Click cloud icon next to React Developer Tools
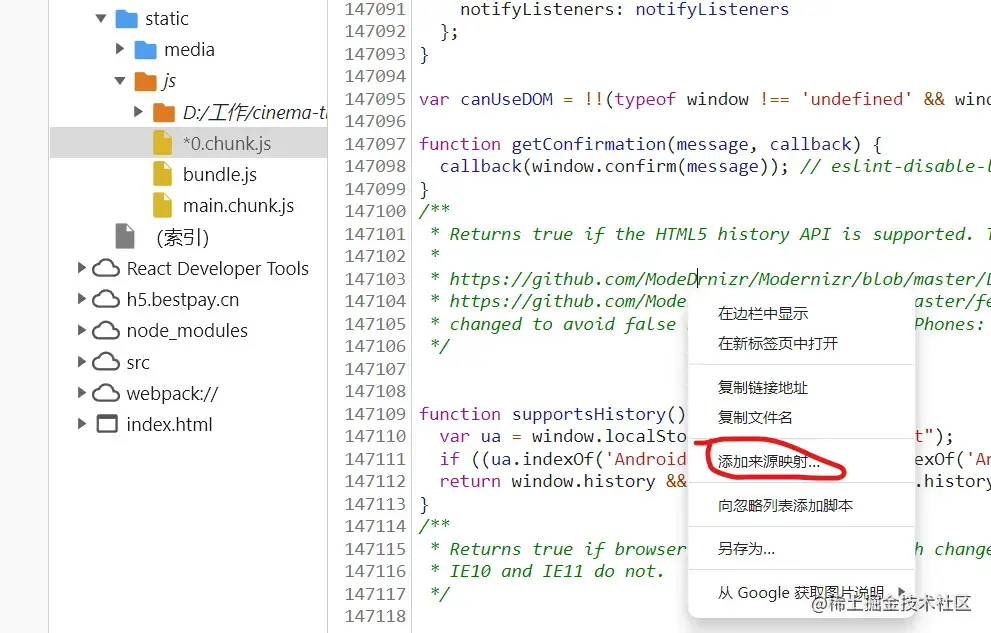Viewport: 991px width, 633px height. [x=106, y=268]
